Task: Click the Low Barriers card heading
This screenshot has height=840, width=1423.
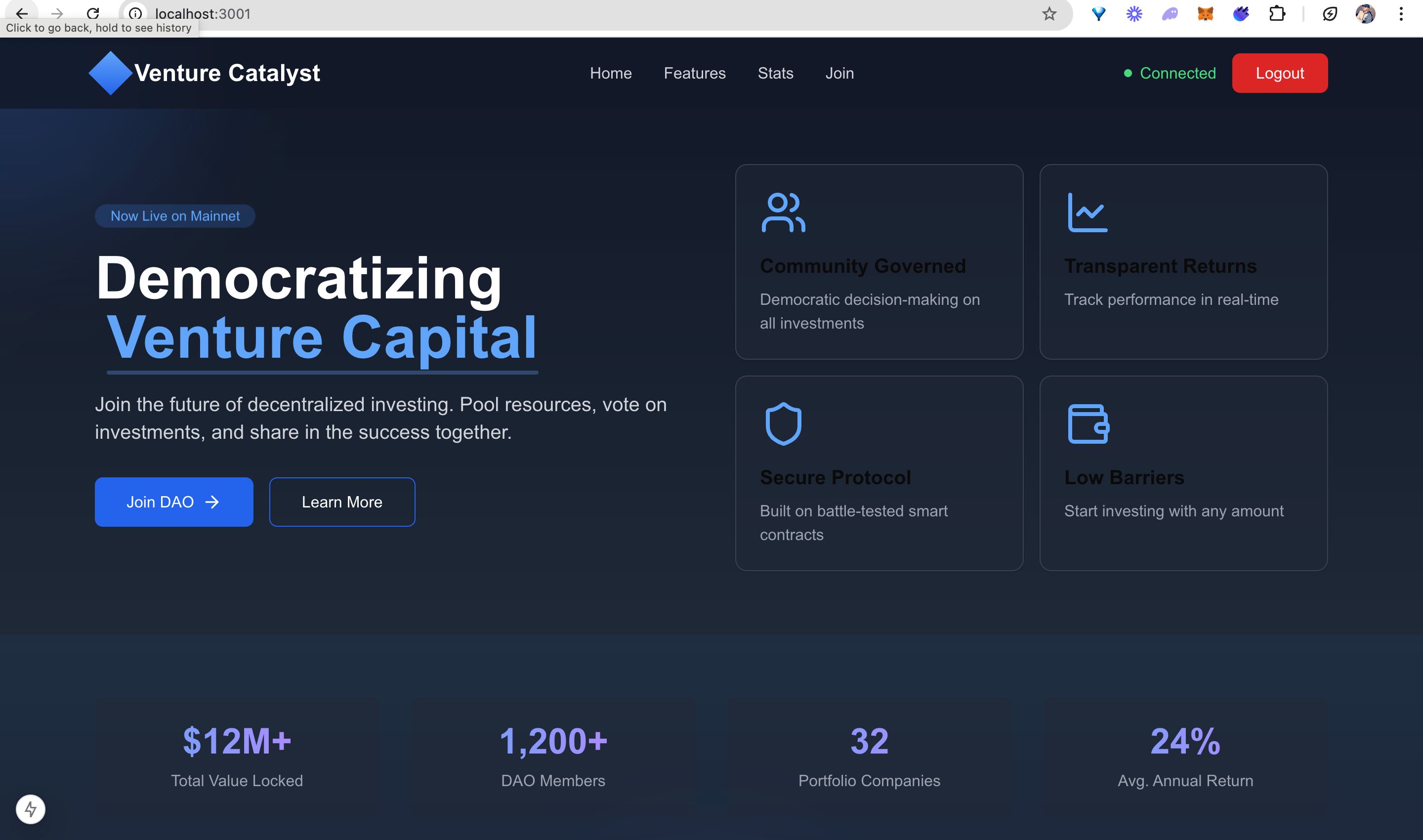Action: click(x=1124, y=478)
